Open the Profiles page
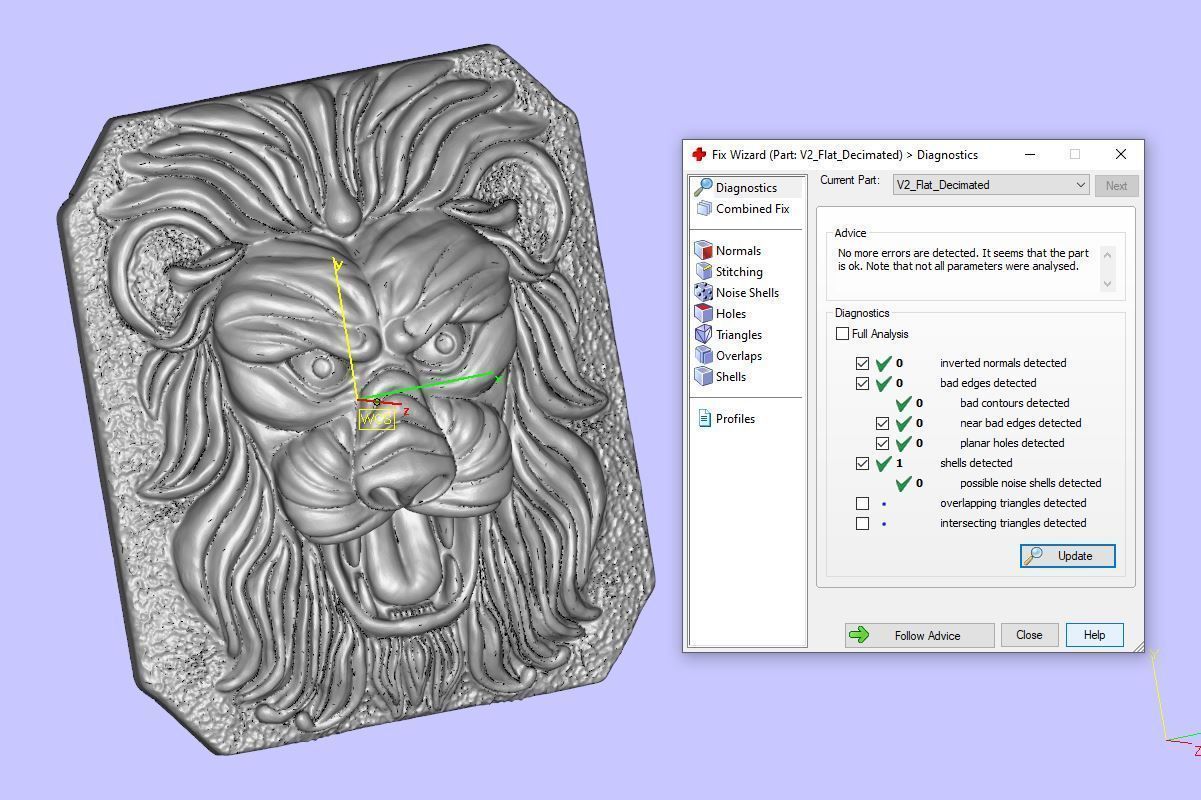The height and width of the screenshot is (800, 1201). (735, 418)
